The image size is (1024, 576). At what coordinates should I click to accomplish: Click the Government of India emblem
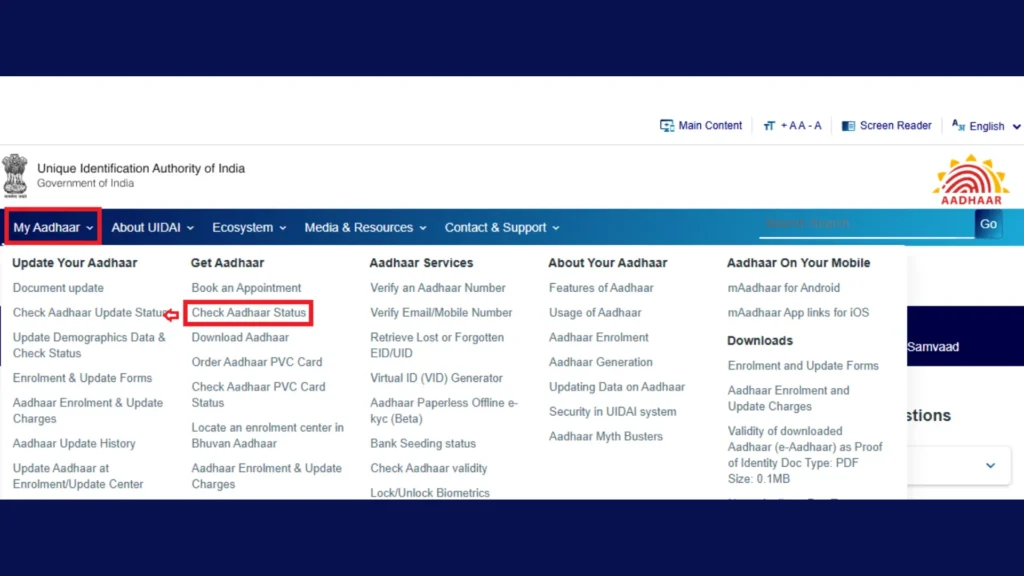(x=15, y=176)
